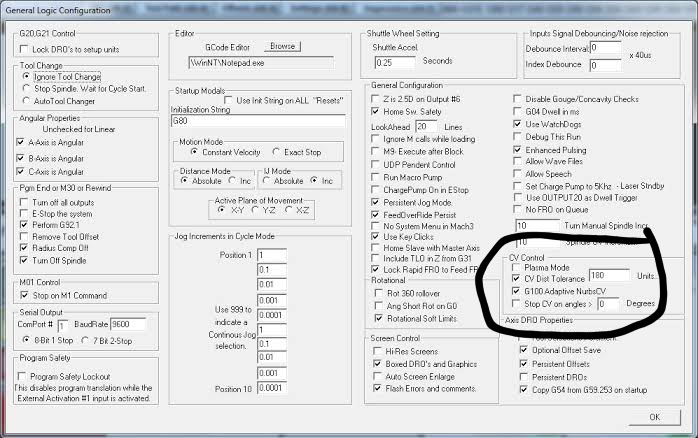Click the Browse button for GCode Editor
The height and width of the screenshot is (438, 698).
pos(282,47)
